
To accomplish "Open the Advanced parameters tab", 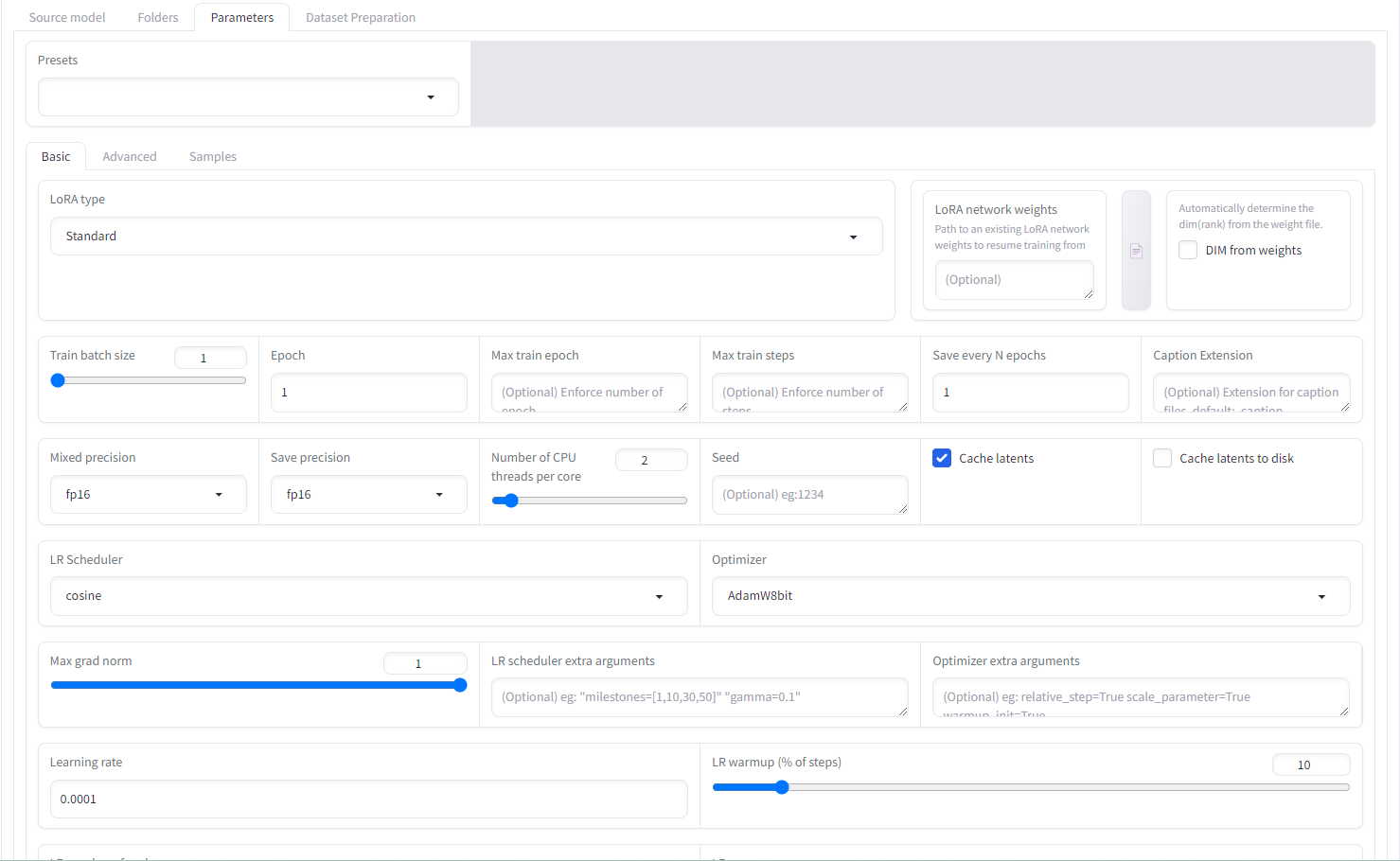I will pos(130,157).
